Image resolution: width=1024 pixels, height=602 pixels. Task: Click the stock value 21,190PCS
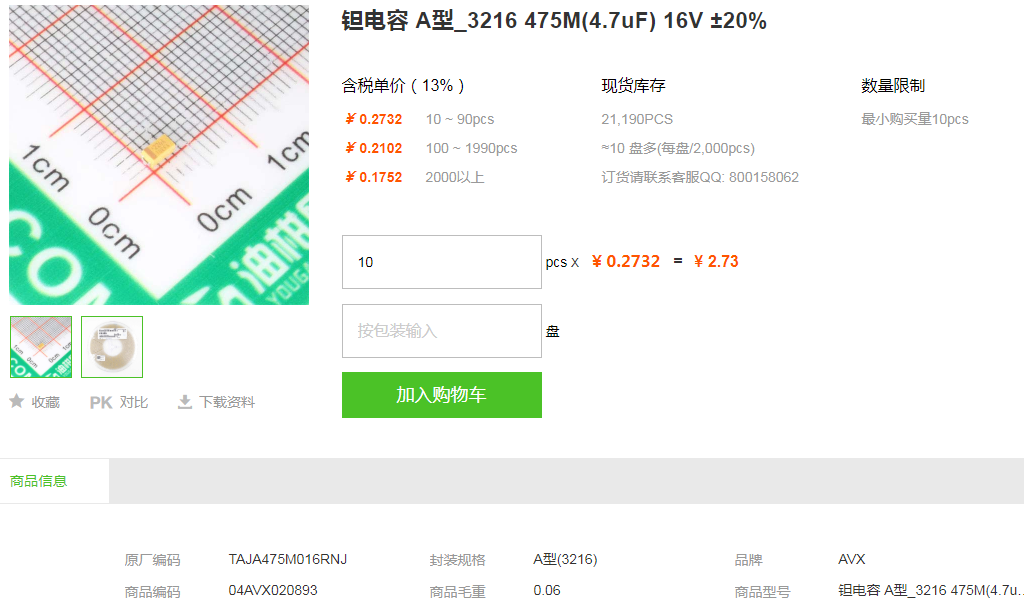pos(637,119)
